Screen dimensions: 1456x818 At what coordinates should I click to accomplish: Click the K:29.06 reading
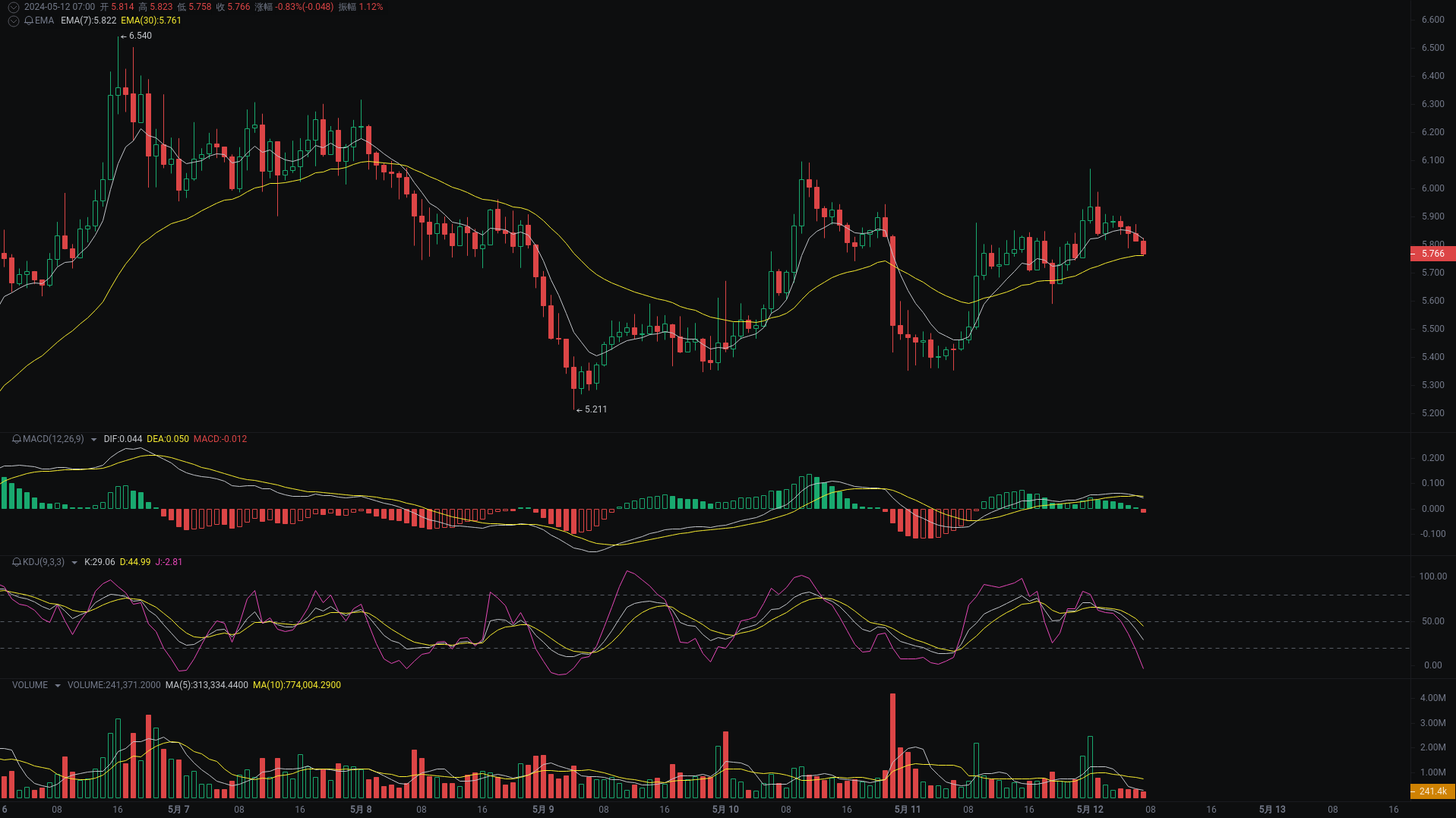(x=99, y=562)
